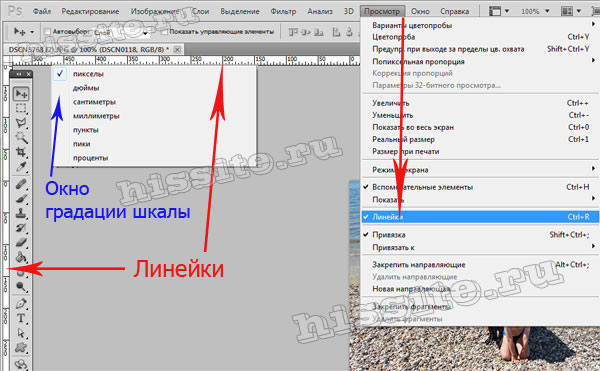Select дюймы as ruler units
The width and height of the screenshot is (600, 371).
154,88
